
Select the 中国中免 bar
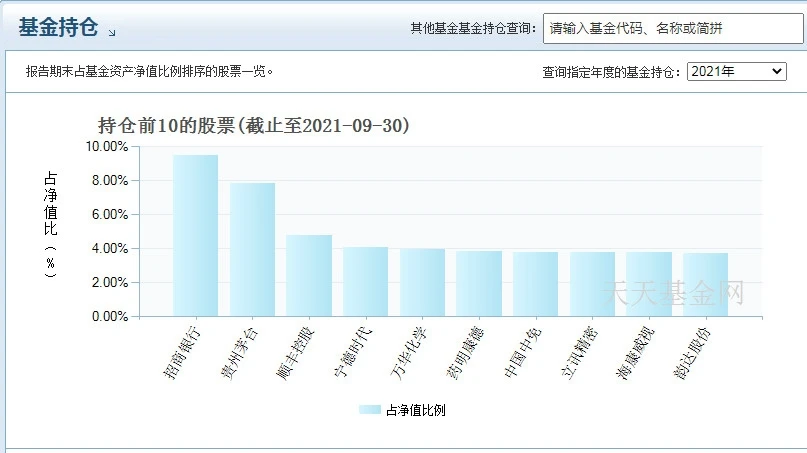pyautogui.click(x=536, y=284)
